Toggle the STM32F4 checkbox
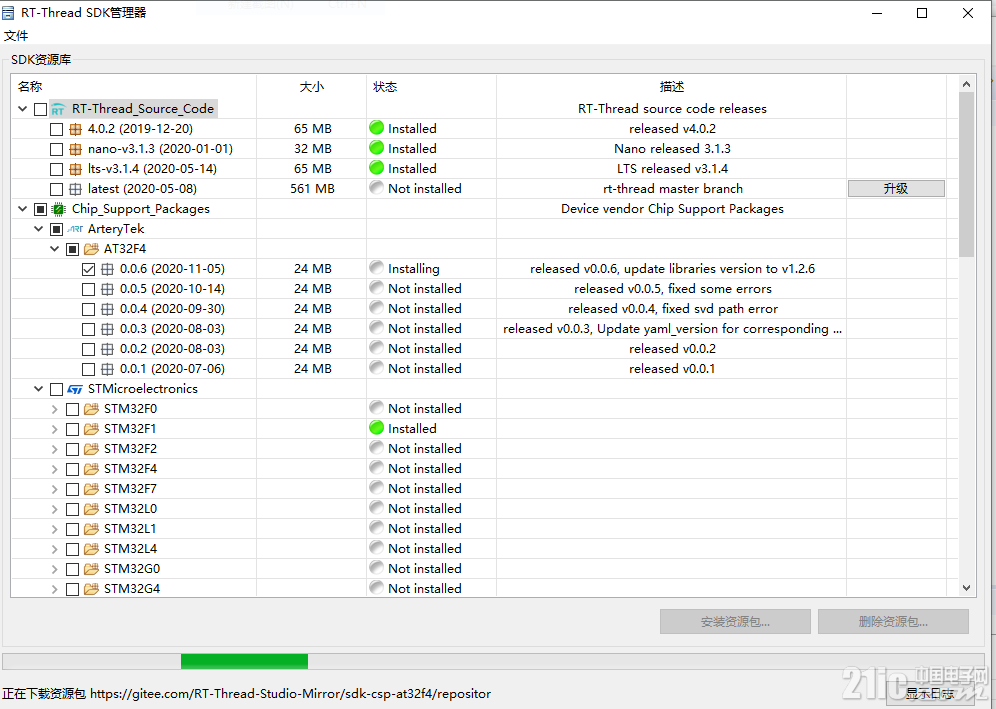 tap(72, 469)
